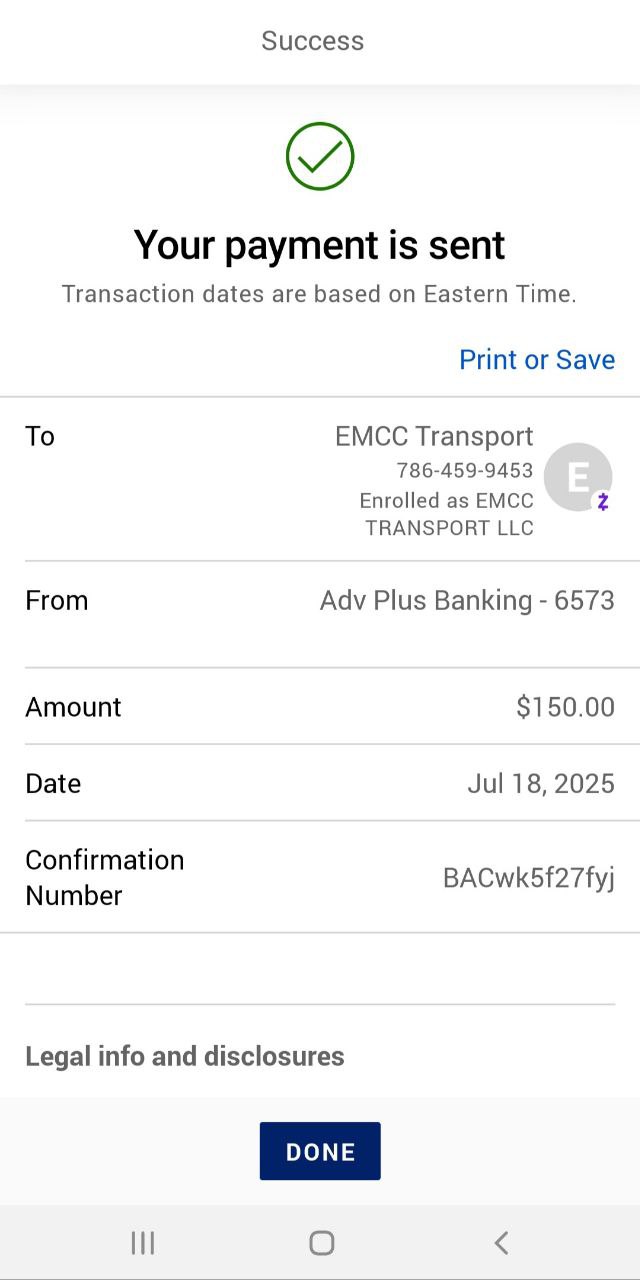640x1280 pixels.
Task: Select confirmation number BACwk5f27fyj
Action: [x=528, y=878]
